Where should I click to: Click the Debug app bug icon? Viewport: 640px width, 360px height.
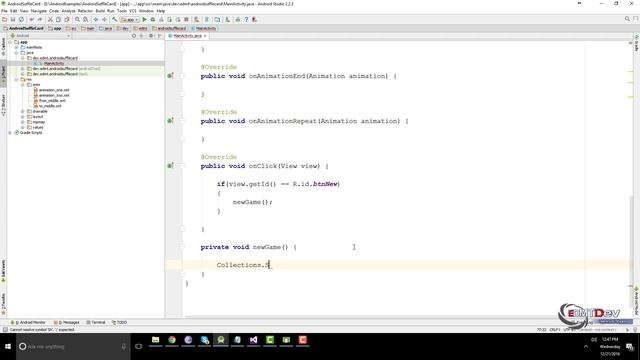pyautogui.click(x=153, y=20)
